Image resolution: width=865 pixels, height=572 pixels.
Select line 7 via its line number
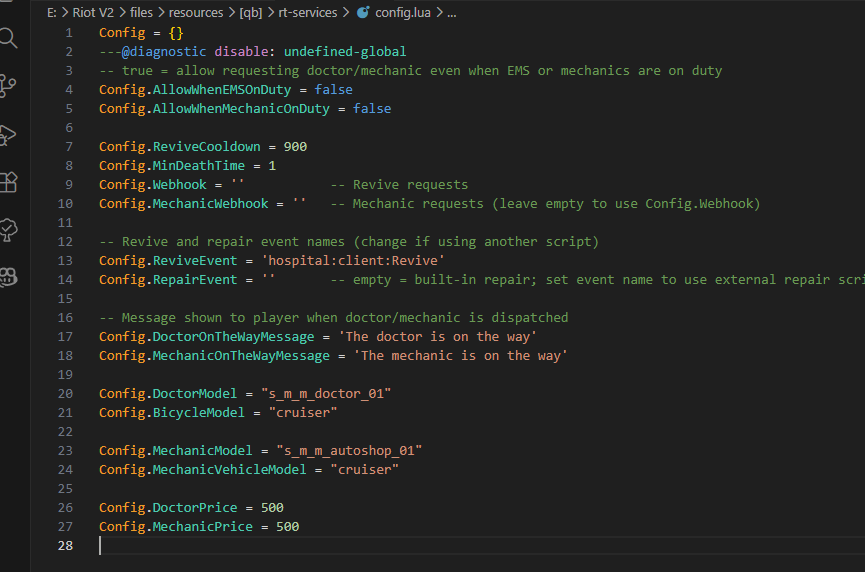tap(69, 147)
